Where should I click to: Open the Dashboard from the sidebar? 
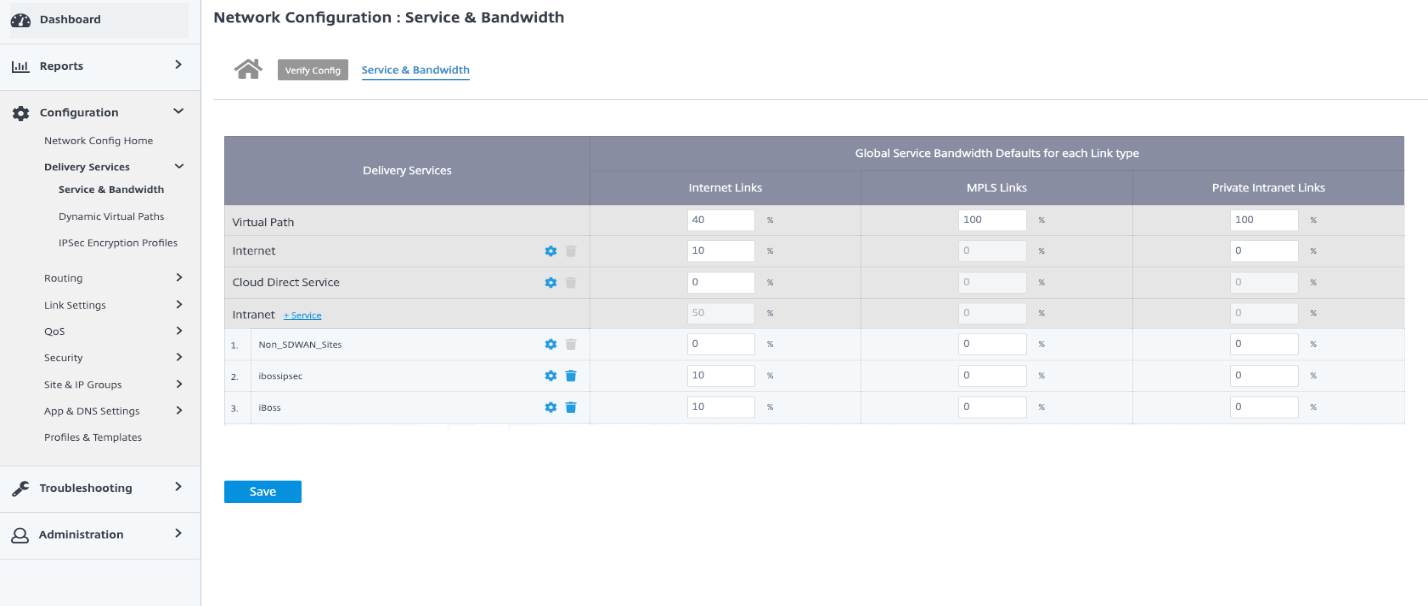[70, 19]
